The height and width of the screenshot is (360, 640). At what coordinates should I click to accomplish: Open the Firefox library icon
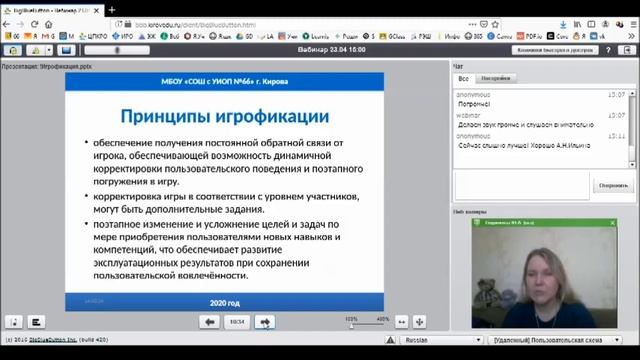pyautogui.click(x=577, y=24)
